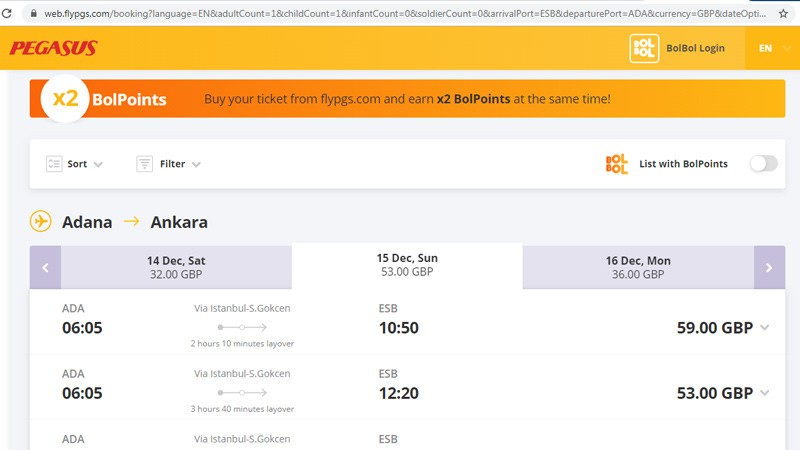800x450 pixels.
Task: Click the orange BolBol icon beside List with BolPoints
Action: click(617, 164)
